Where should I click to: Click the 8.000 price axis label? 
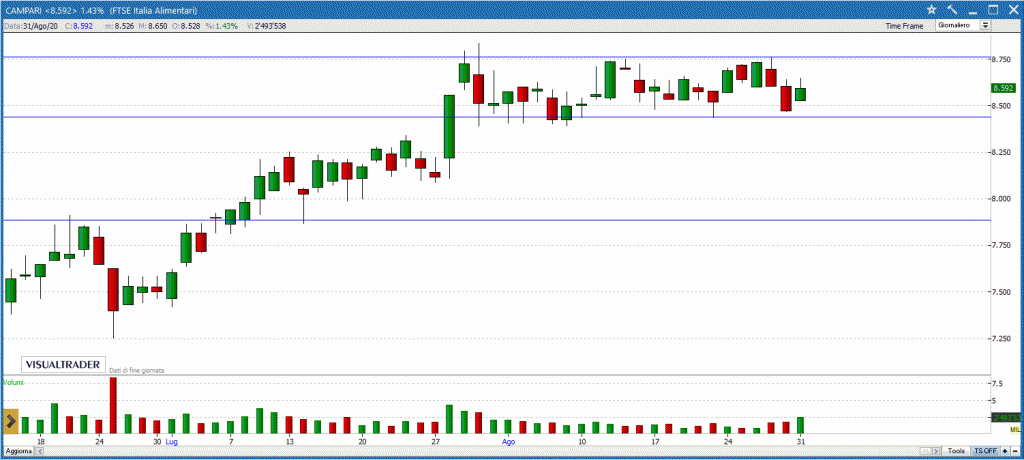(x=1000, y=199)
